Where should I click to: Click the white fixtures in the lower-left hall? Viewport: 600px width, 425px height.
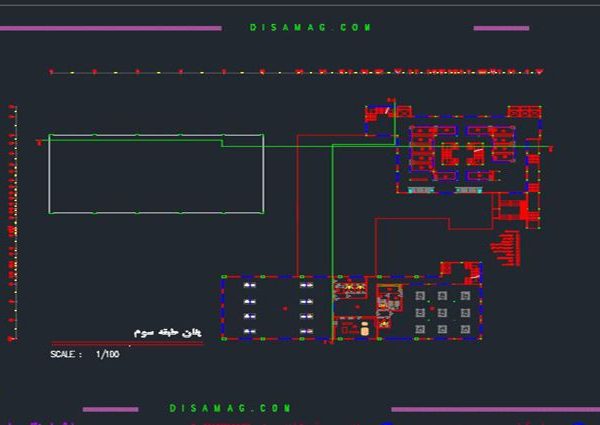(x=248, y=308)
